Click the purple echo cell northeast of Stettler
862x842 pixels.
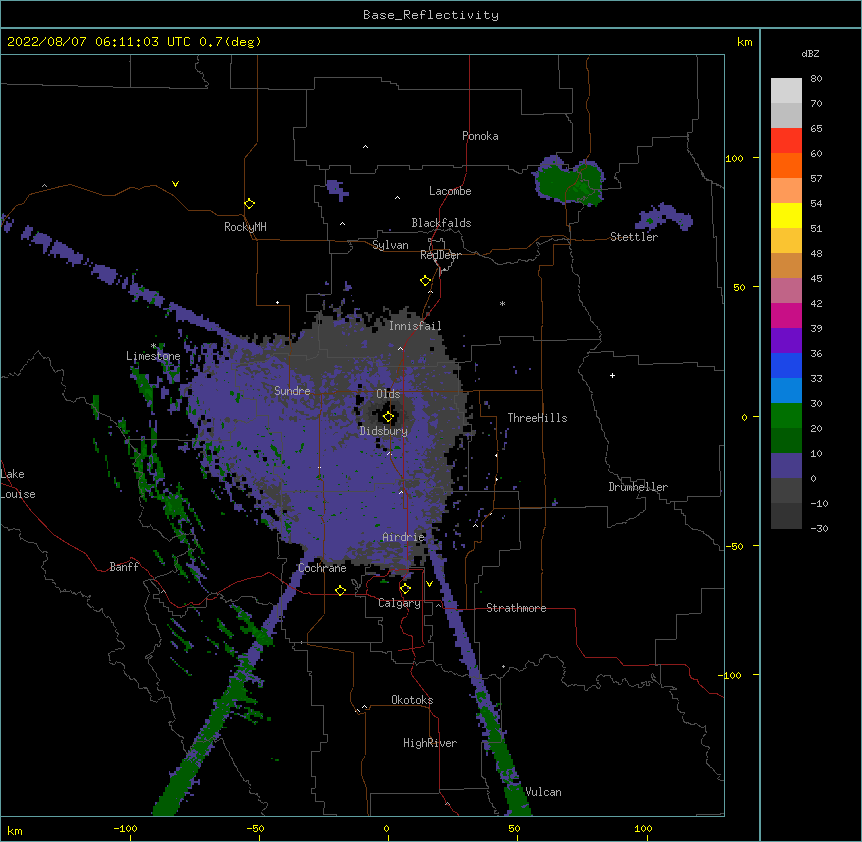click(664, 217)
